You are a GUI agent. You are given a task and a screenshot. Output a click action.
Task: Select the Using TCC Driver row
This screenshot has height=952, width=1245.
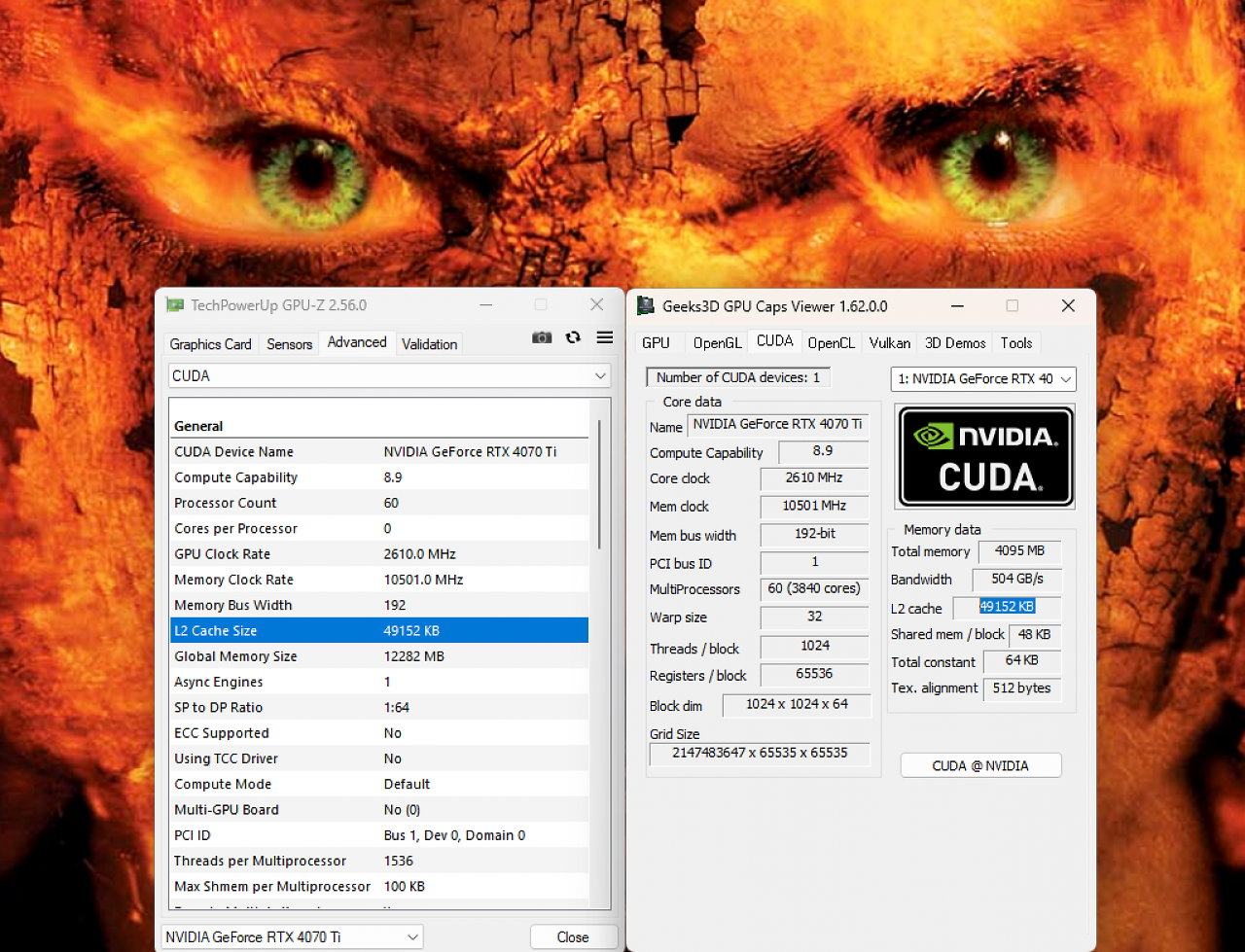click(379, 758)
